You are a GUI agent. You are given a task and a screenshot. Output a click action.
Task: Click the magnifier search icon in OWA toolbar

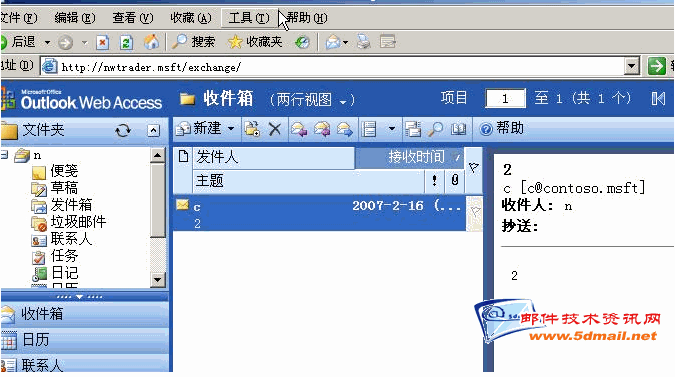click(436, 129)
